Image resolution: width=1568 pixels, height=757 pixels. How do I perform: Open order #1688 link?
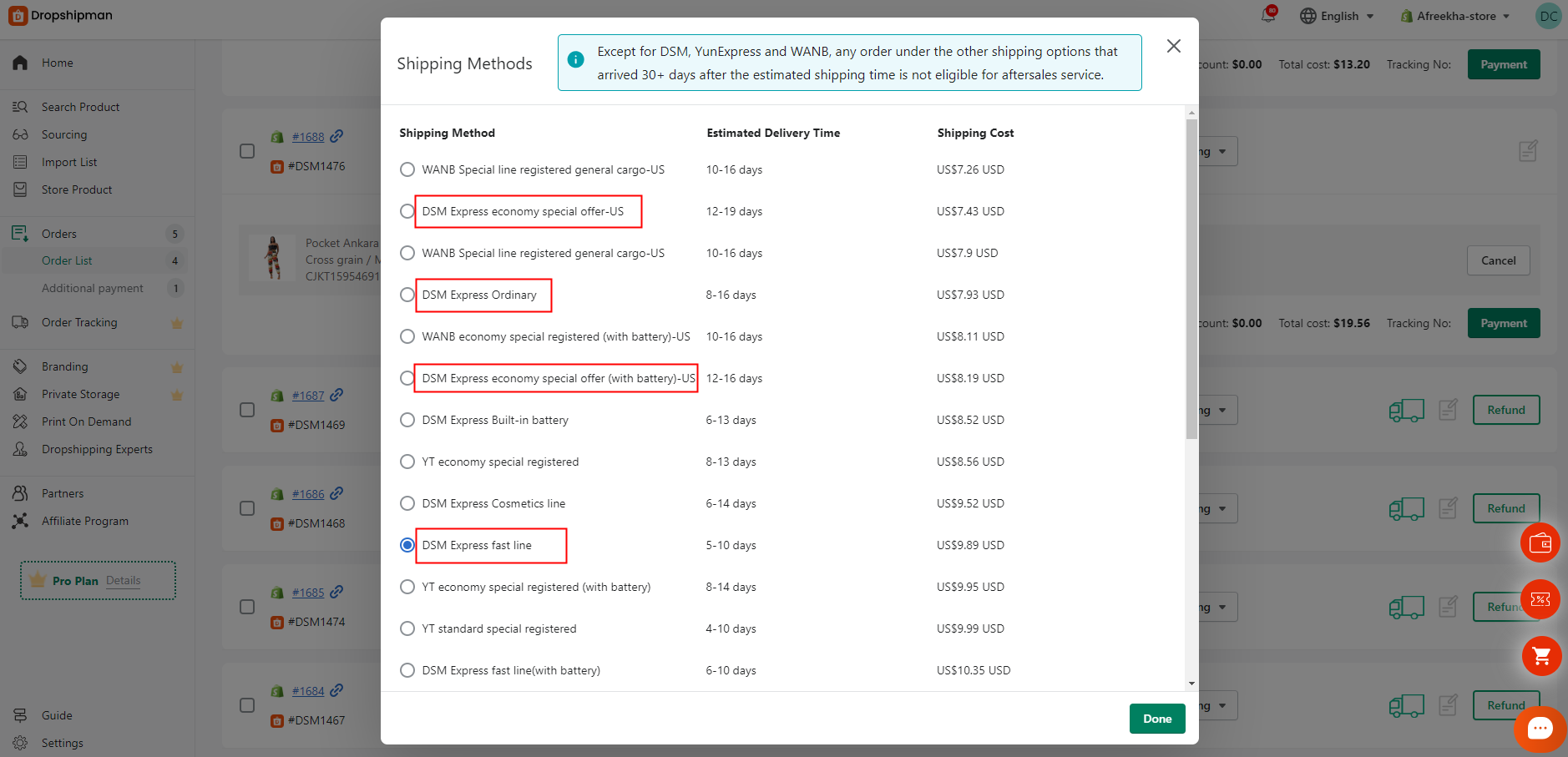pyautogui.click(x=308, y=137)
